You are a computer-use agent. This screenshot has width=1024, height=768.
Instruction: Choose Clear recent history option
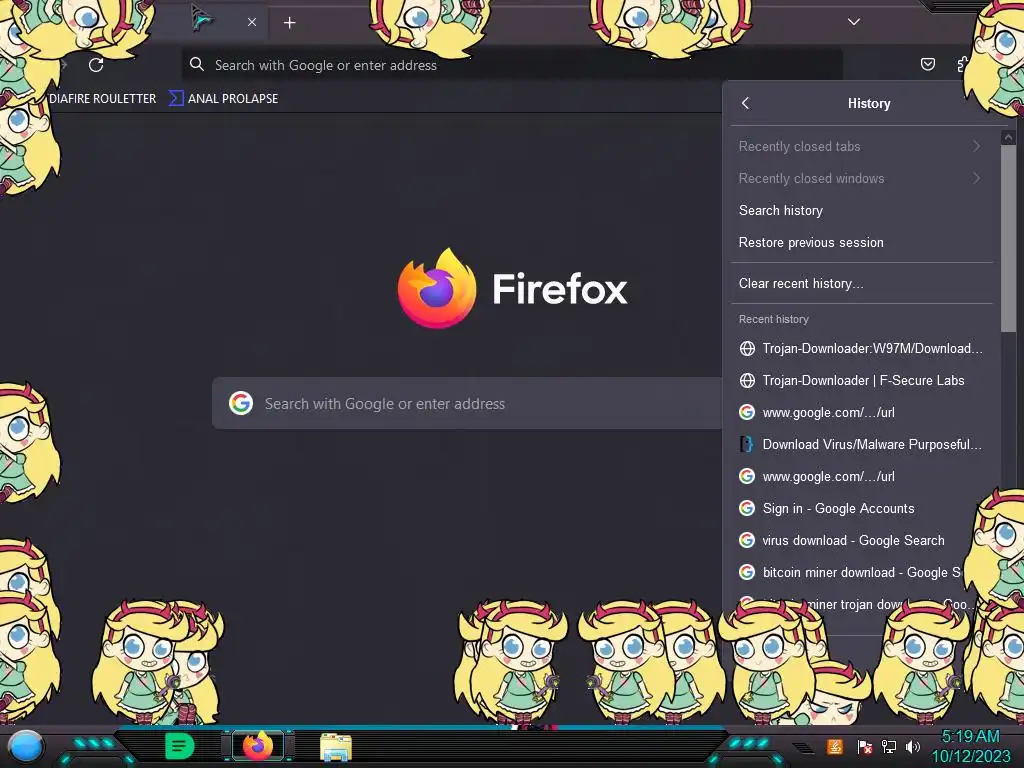(x=861, y=283)
